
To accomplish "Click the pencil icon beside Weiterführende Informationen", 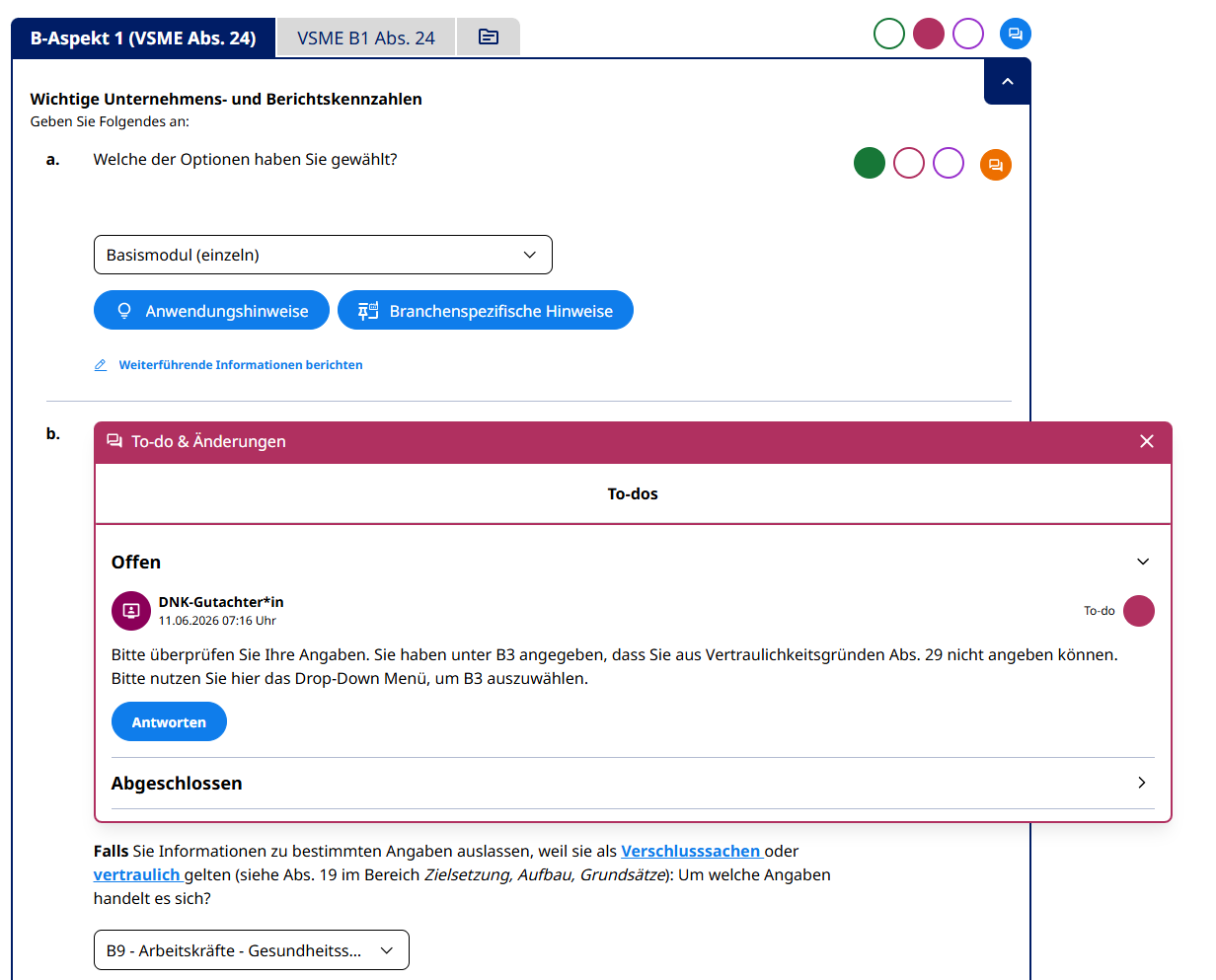I will pos(101,365).
